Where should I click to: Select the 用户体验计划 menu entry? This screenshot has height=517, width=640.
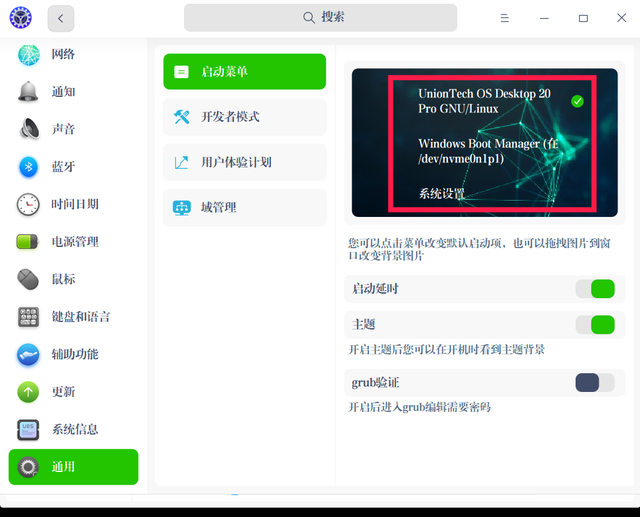click(x=244, y=162)
